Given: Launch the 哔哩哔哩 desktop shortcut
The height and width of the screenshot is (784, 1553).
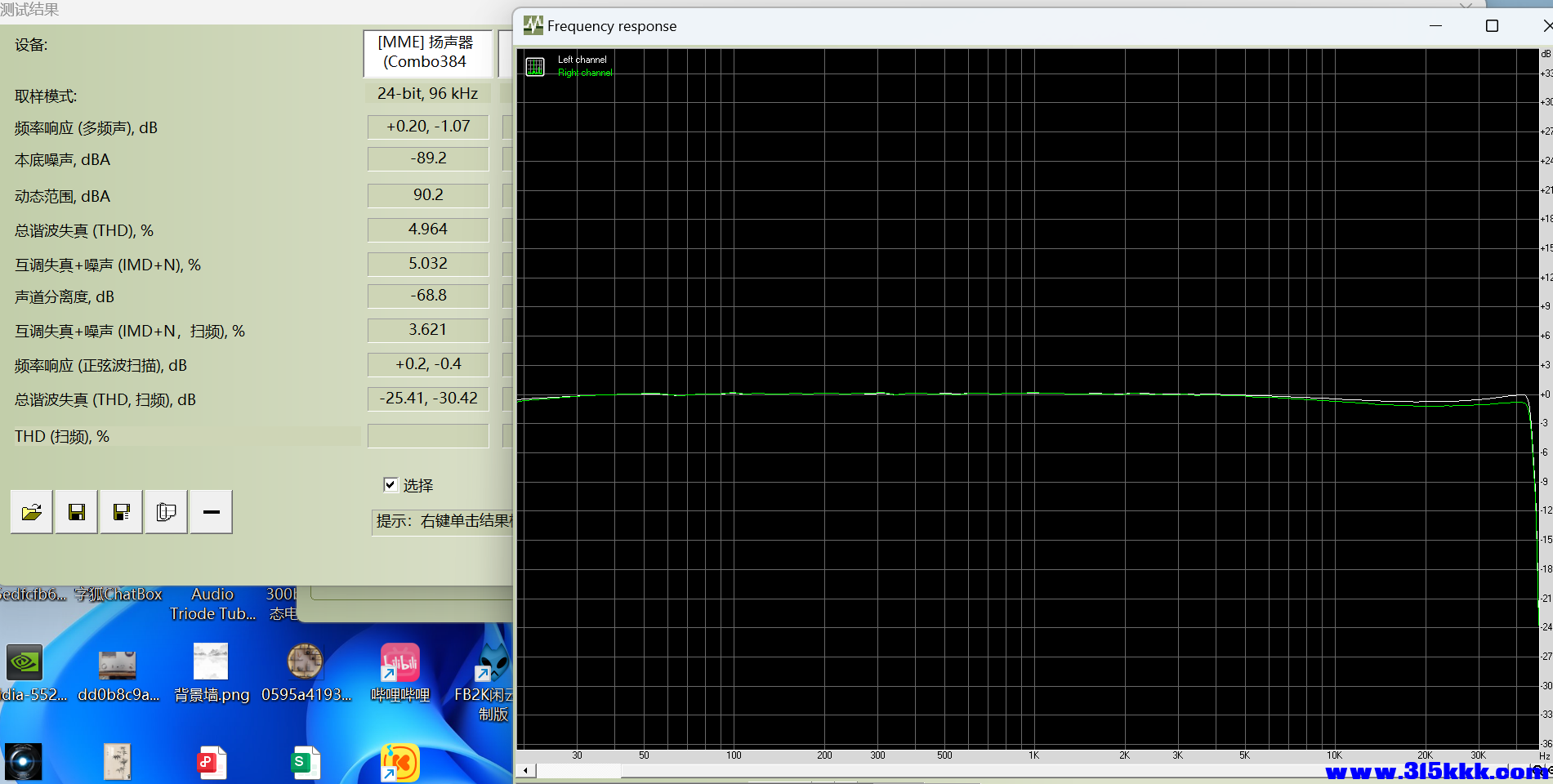Looking at the screenshot, I should pos(400,662).
